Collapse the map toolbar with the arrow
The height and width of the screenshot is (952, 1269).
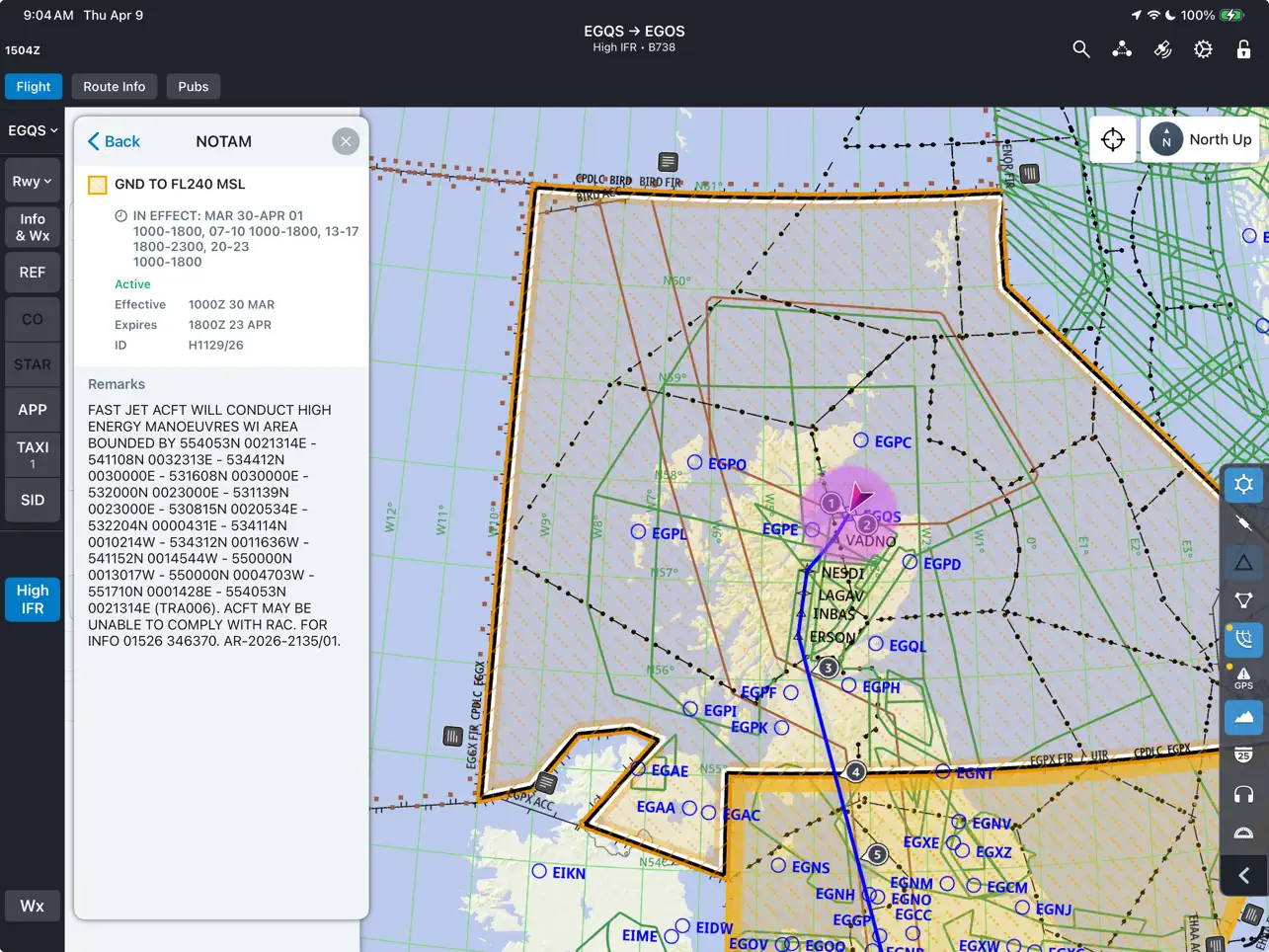click(1243, 875)
